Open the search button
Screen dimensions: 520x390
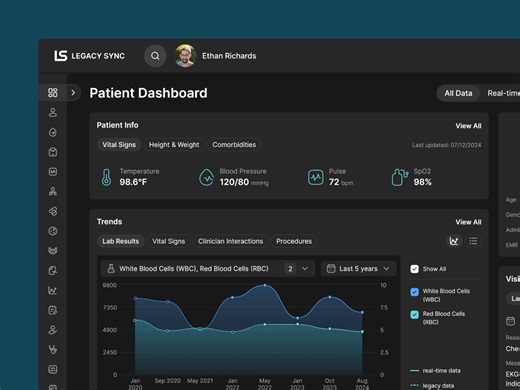pyautogui.click(x=155, y=56)
